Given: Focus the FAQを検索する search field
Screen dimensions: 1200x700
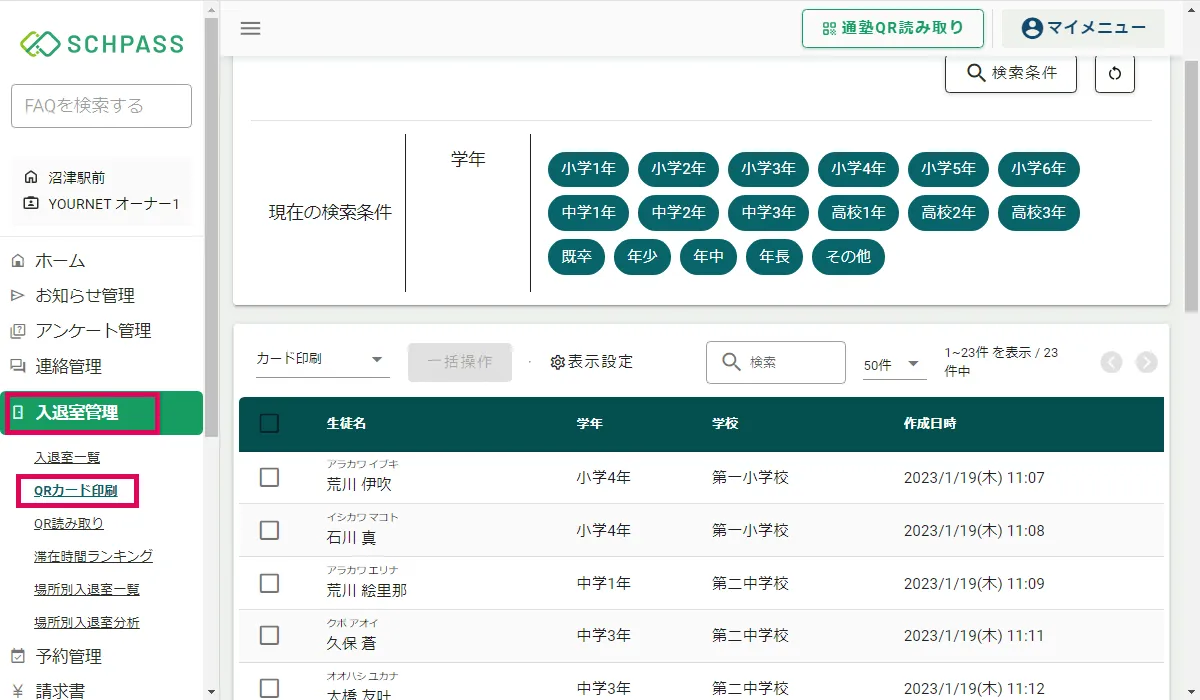Looking at the screenshot, I should (x=101, y=106).
